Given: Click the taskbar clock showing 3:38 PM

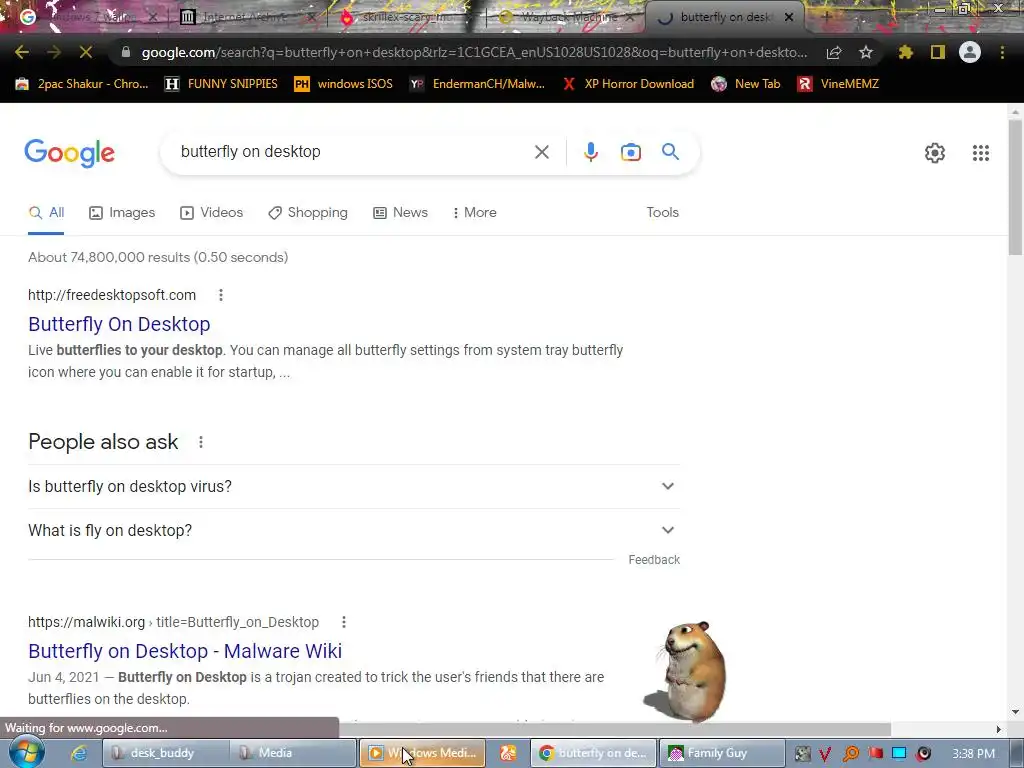Looking at the screenshot, I should (x=973, y=754).
